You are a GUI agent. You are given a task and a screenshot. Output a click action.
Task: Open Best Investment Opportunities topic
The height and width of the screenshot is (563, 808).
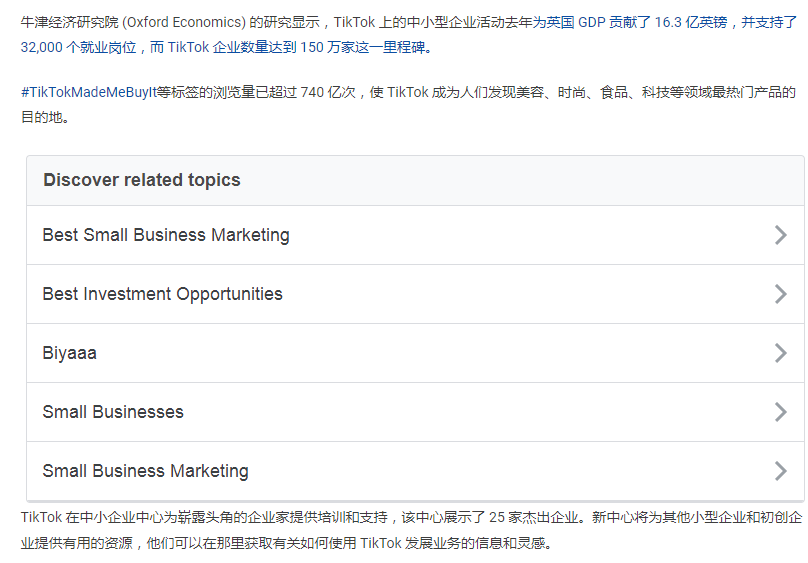[x=415, y=294]
